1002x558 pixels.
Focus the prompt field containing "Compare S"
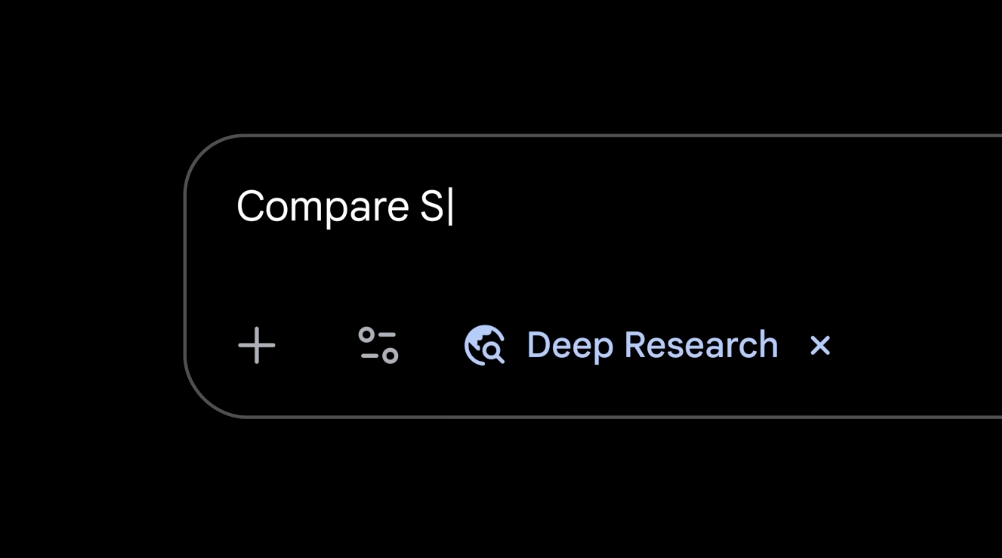click(600, 208)
